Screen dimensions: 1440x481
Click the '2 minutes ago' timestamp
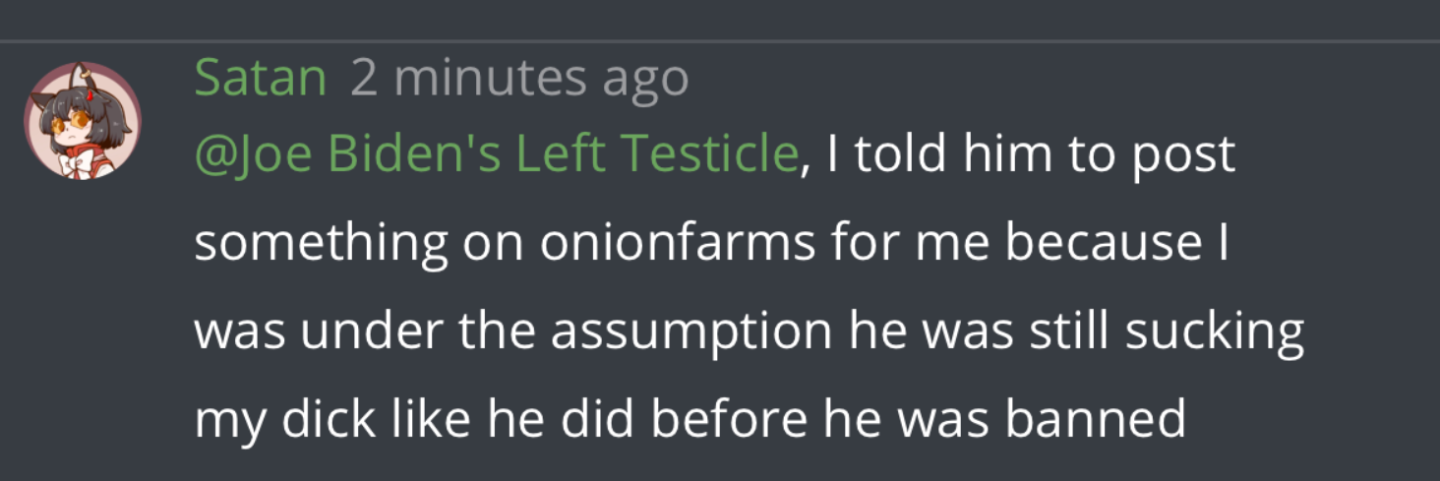click(519, 78)
